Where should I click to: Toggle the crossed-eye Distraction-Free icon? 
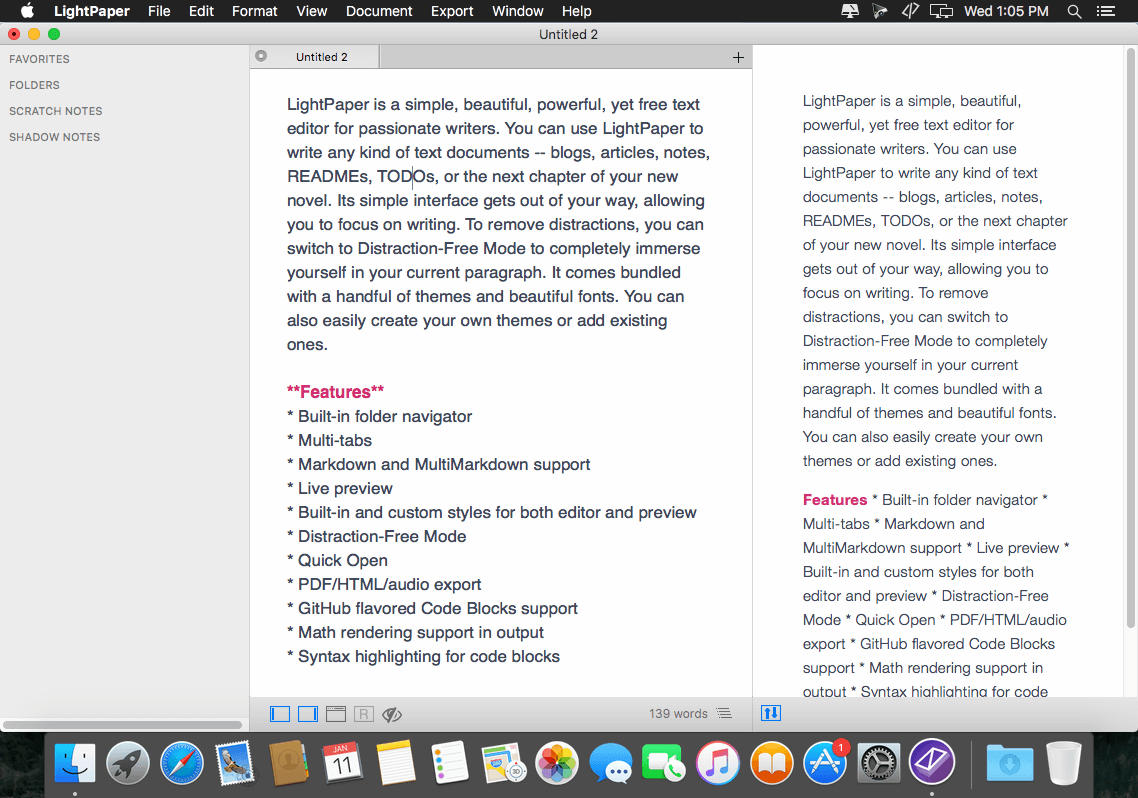392,715
